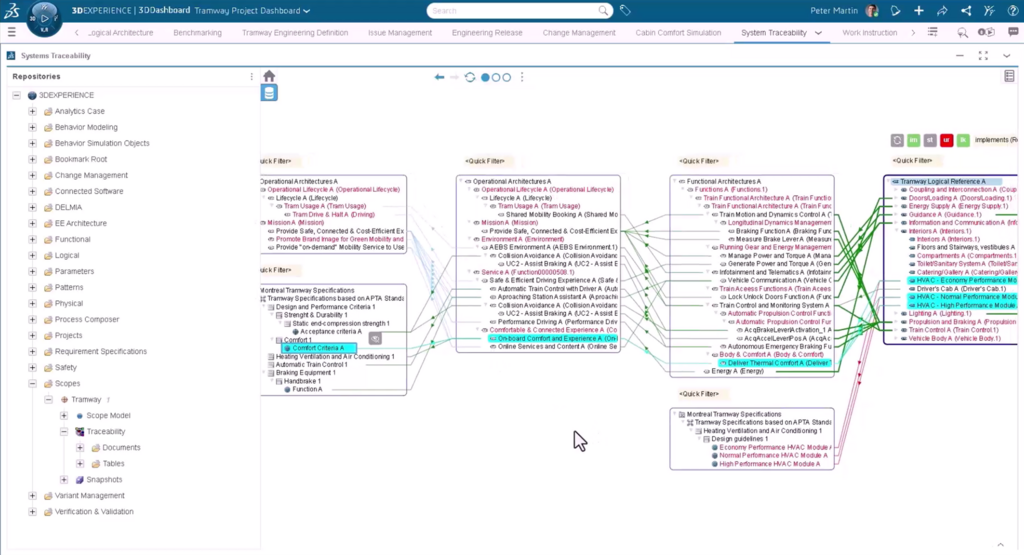Go back using the left arrow icon

(439, 77)
